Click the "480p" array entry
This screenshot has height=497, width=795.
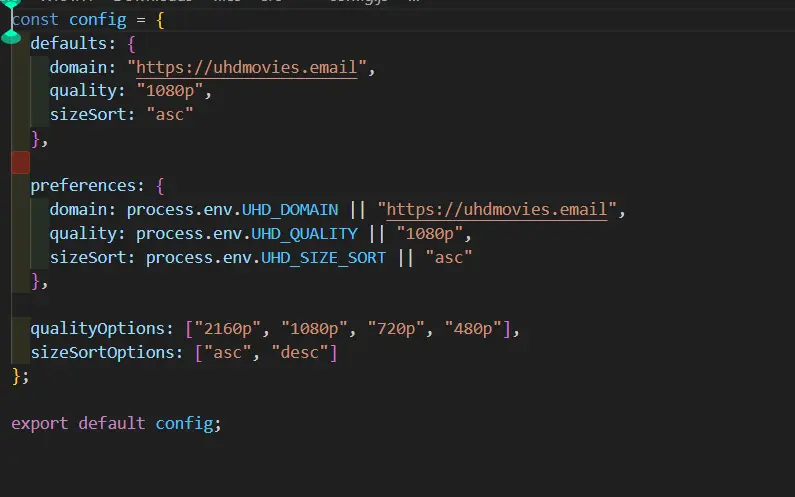[474, 329]
